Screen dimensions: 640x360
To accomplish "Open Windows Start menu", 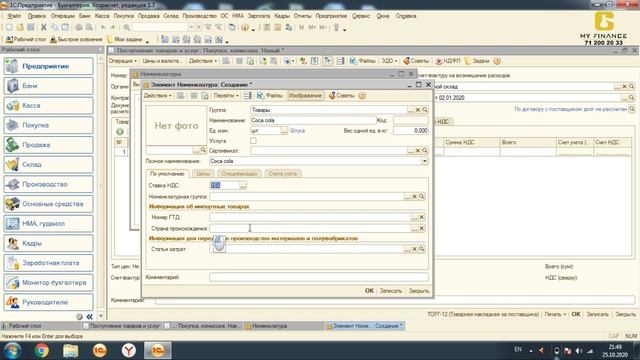I will [x=12, y=350].
